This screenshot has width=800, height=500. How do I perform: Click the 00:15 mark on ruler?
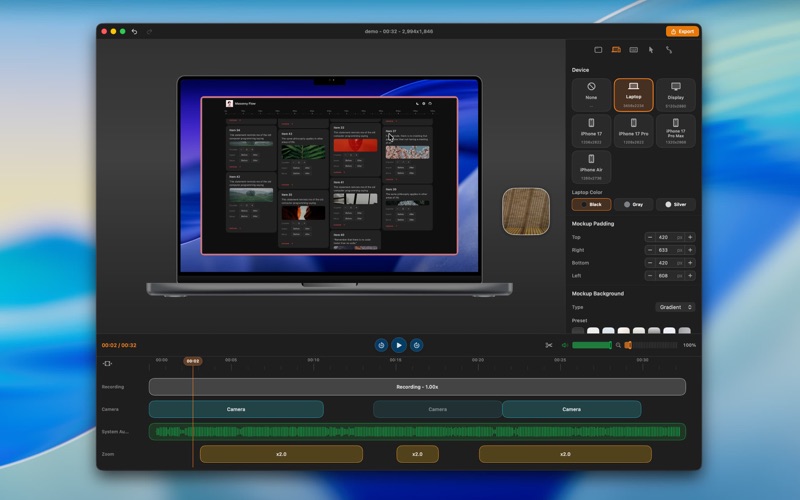[x=395, y=360]
